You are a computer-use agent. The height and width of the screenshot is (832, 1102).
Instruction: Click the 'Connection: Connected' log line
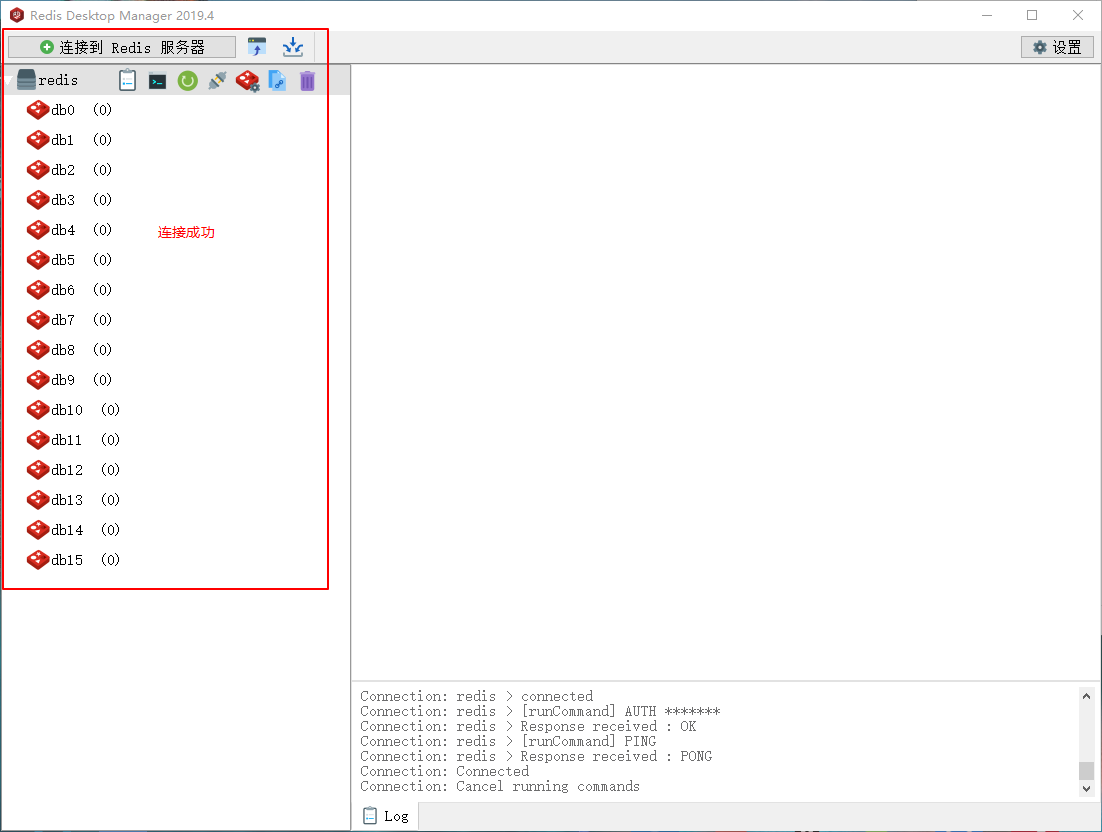point(444,771)
